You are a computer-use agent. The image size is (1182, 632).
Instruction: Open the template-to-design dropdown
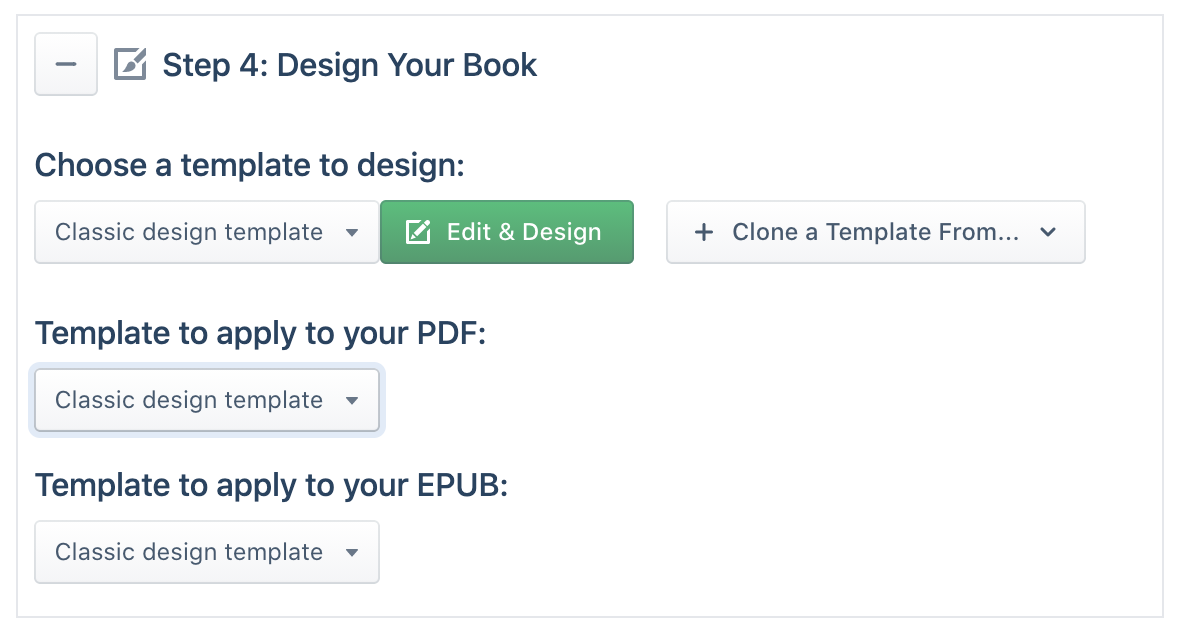tap(207, 232)
